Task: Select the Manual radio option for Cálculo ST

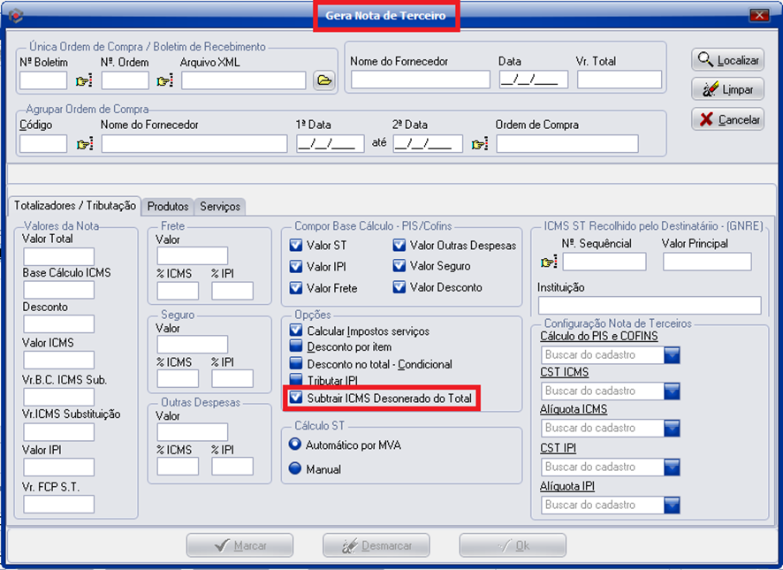Action: click(x=296, y=469)
